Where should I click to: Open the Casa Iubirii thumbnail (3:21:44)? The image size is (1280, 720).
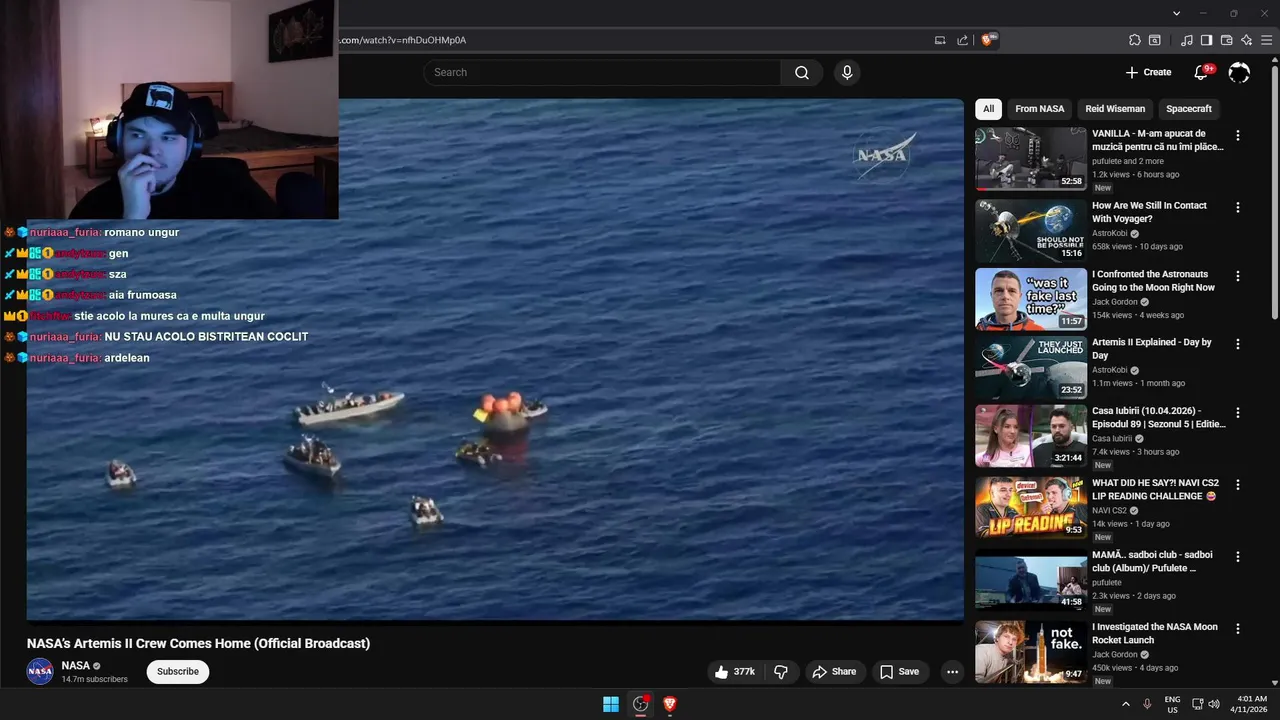(1030, 435)
